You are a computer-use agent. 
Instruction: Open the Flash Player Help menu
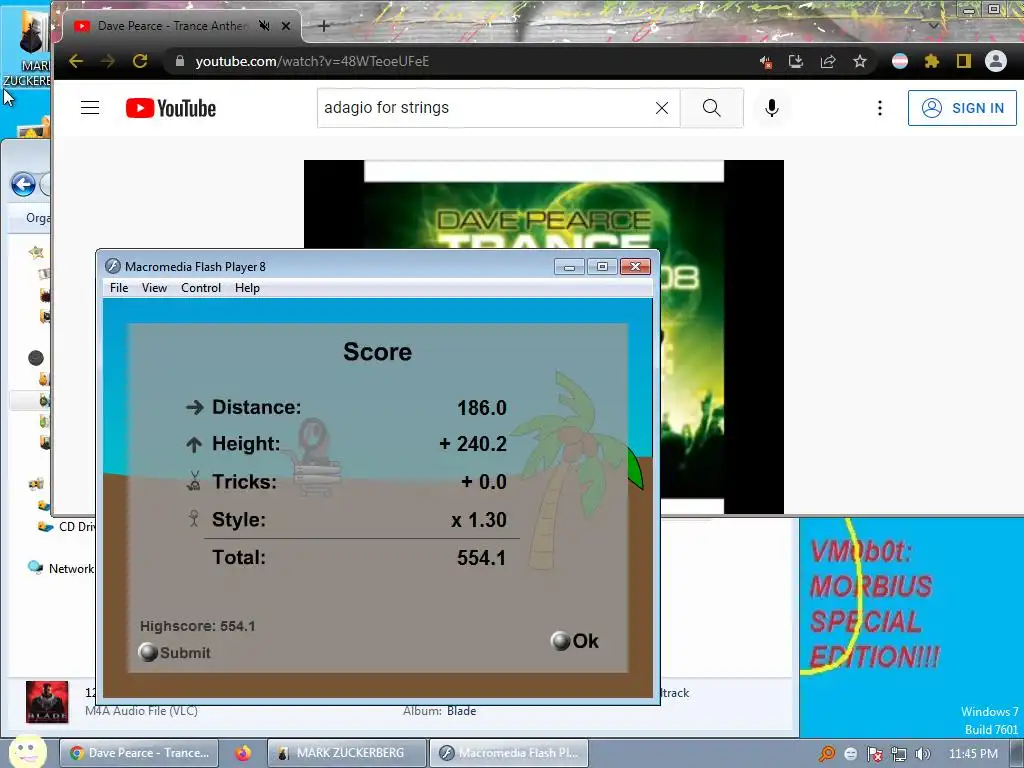pyautogui.click(x=247, y=288)
